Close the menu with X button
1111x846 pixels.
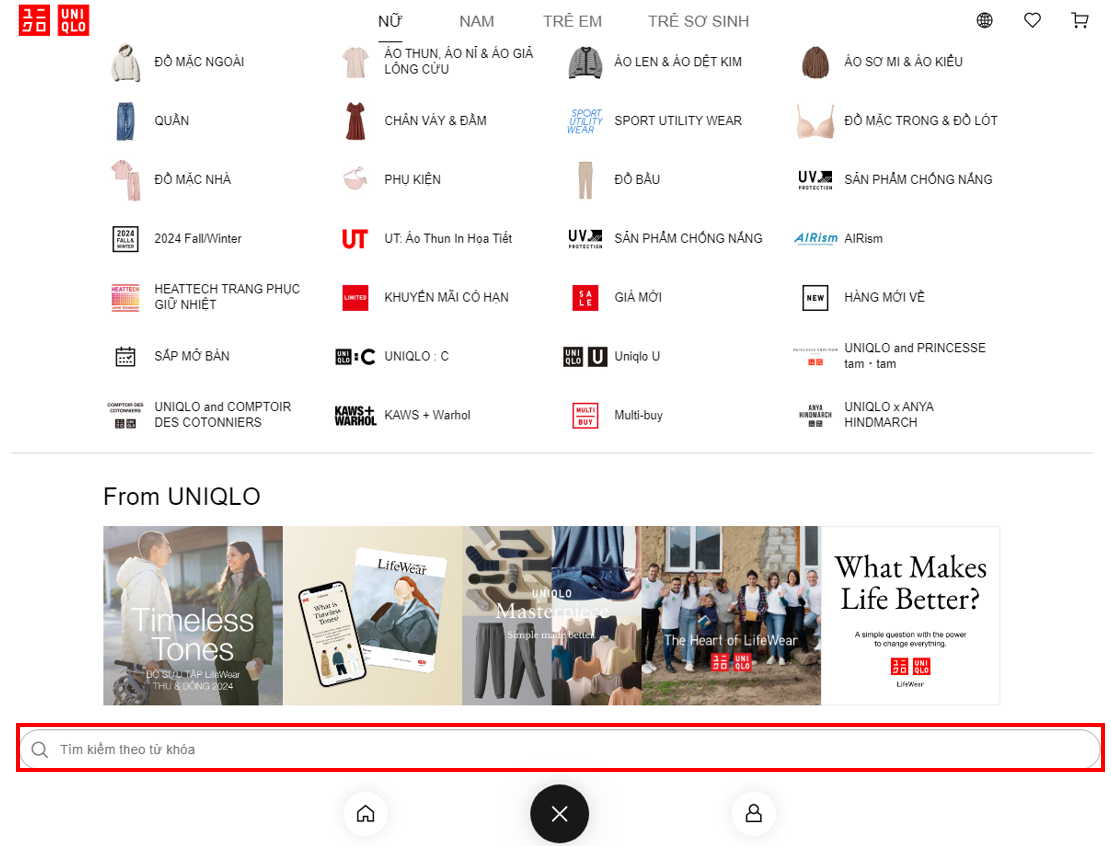coord(559,814)
